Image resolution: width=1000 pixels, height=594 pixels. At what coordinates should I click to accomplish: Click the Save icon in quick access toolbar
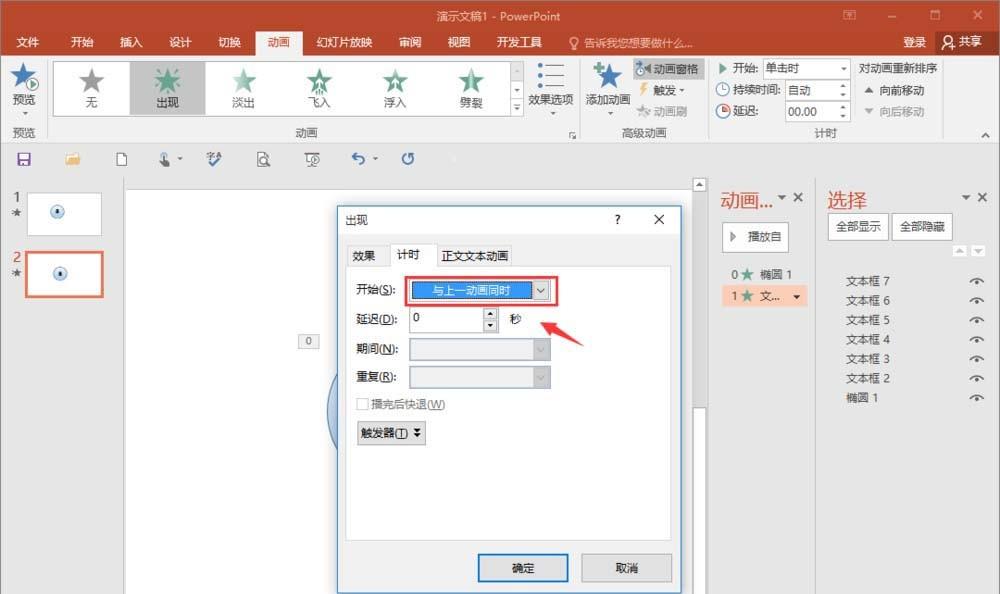tap(23, 159)
